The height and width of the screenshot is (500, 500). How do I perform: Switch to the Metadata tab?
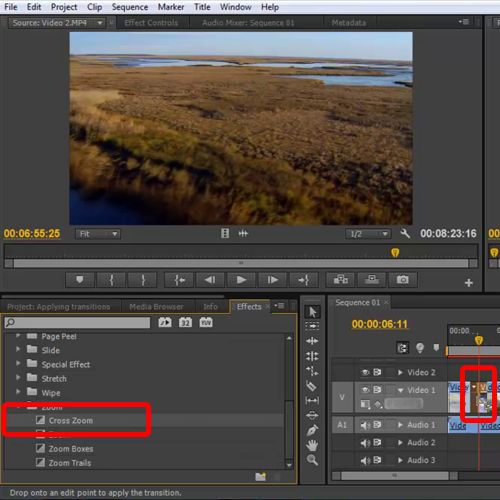349,23
